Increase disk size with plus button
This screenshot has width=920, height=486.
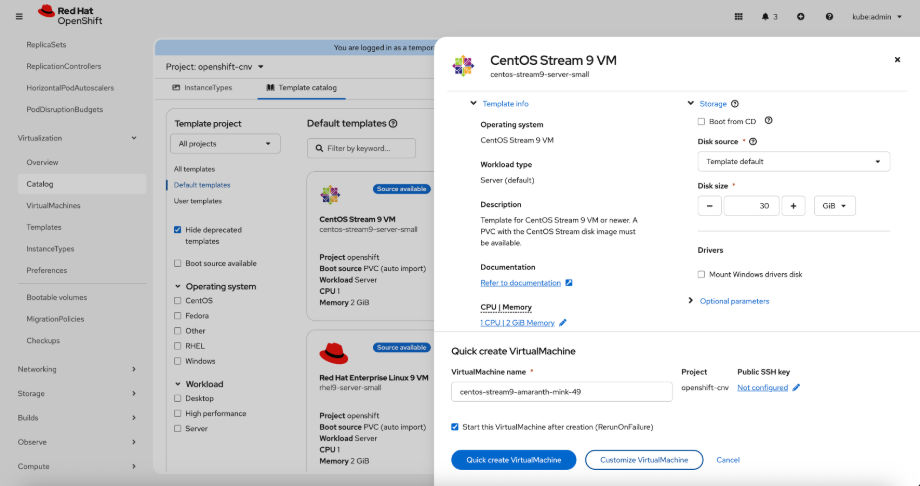pos(793,206)
